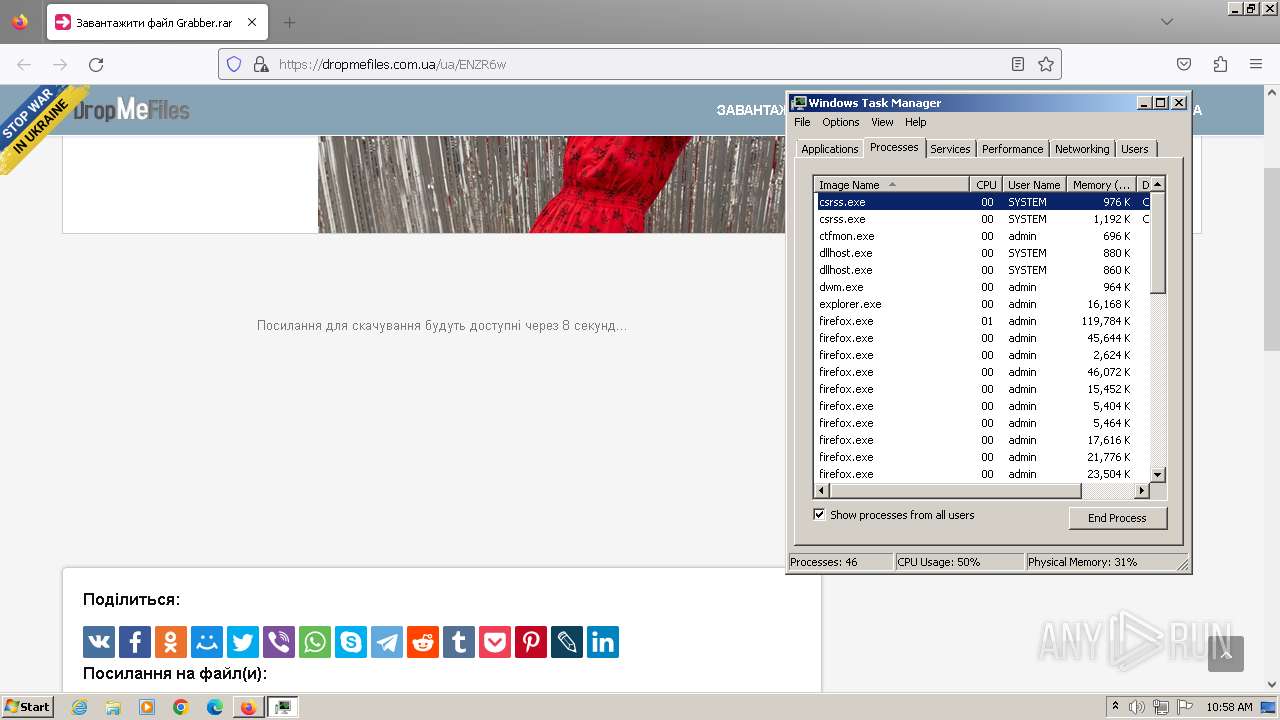Screen dimensions: 1280x720
Task: Share the file via Telegram
Action: (x=387, y=642)
